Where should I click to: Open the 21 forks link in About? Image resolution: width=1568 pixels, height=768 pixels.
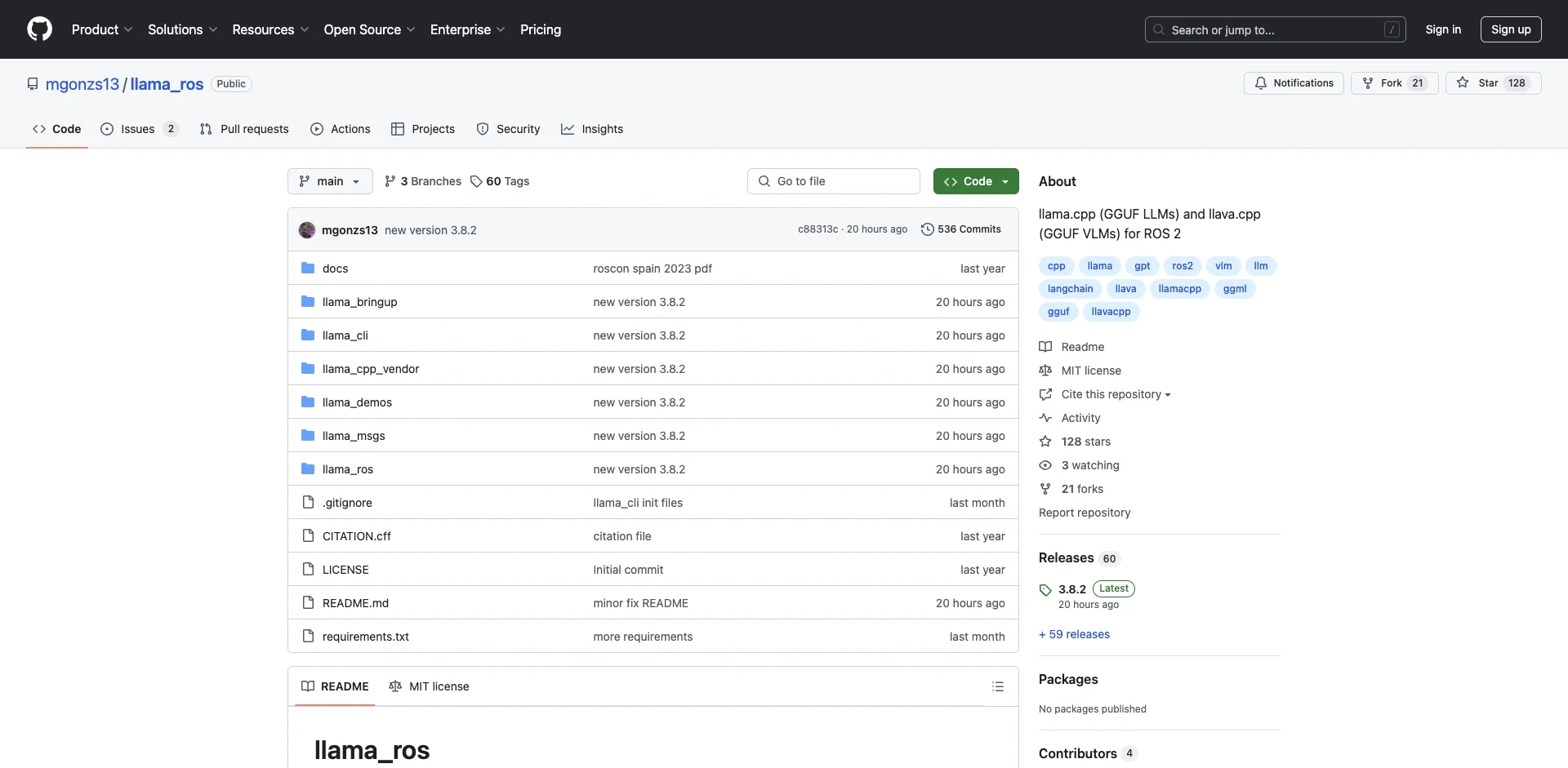click(x=1082, y=489)
